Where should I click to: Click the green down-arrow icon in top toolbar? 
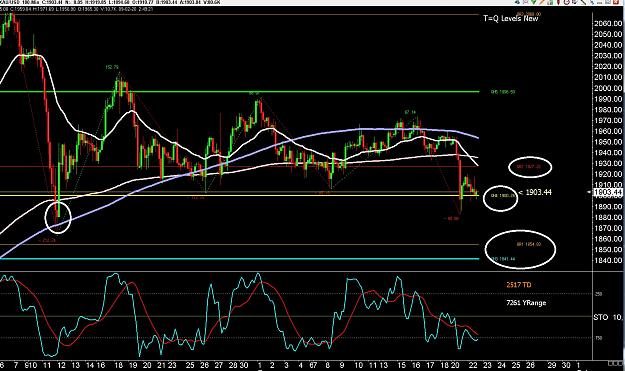click(534, 2)
